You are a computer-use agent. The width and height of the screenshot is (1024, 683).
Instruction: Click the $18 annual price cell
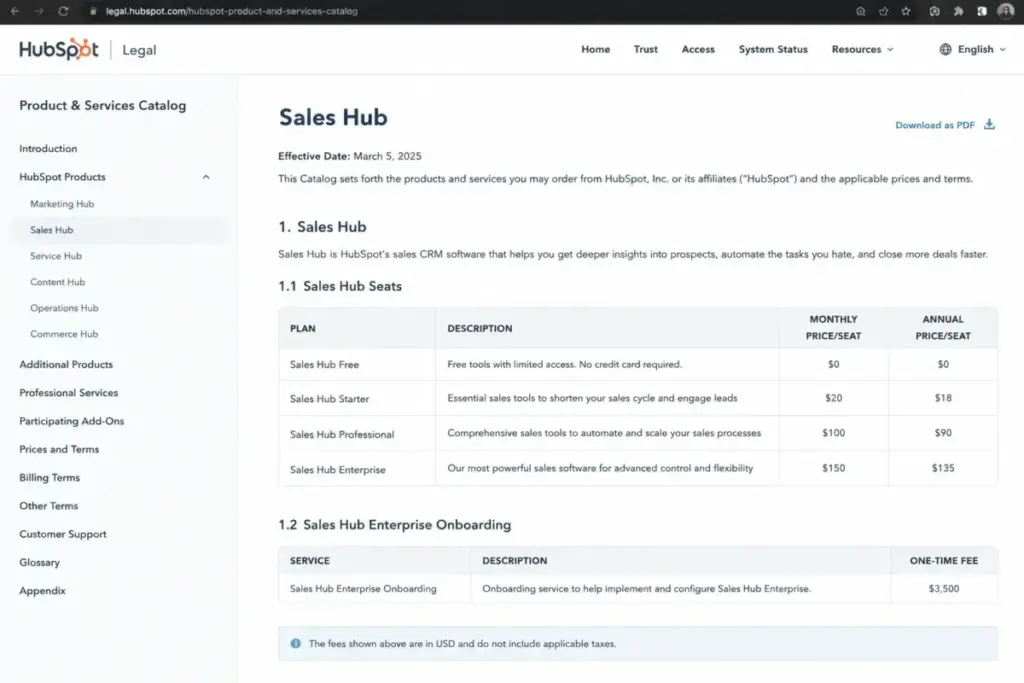[x=943, y=398]
